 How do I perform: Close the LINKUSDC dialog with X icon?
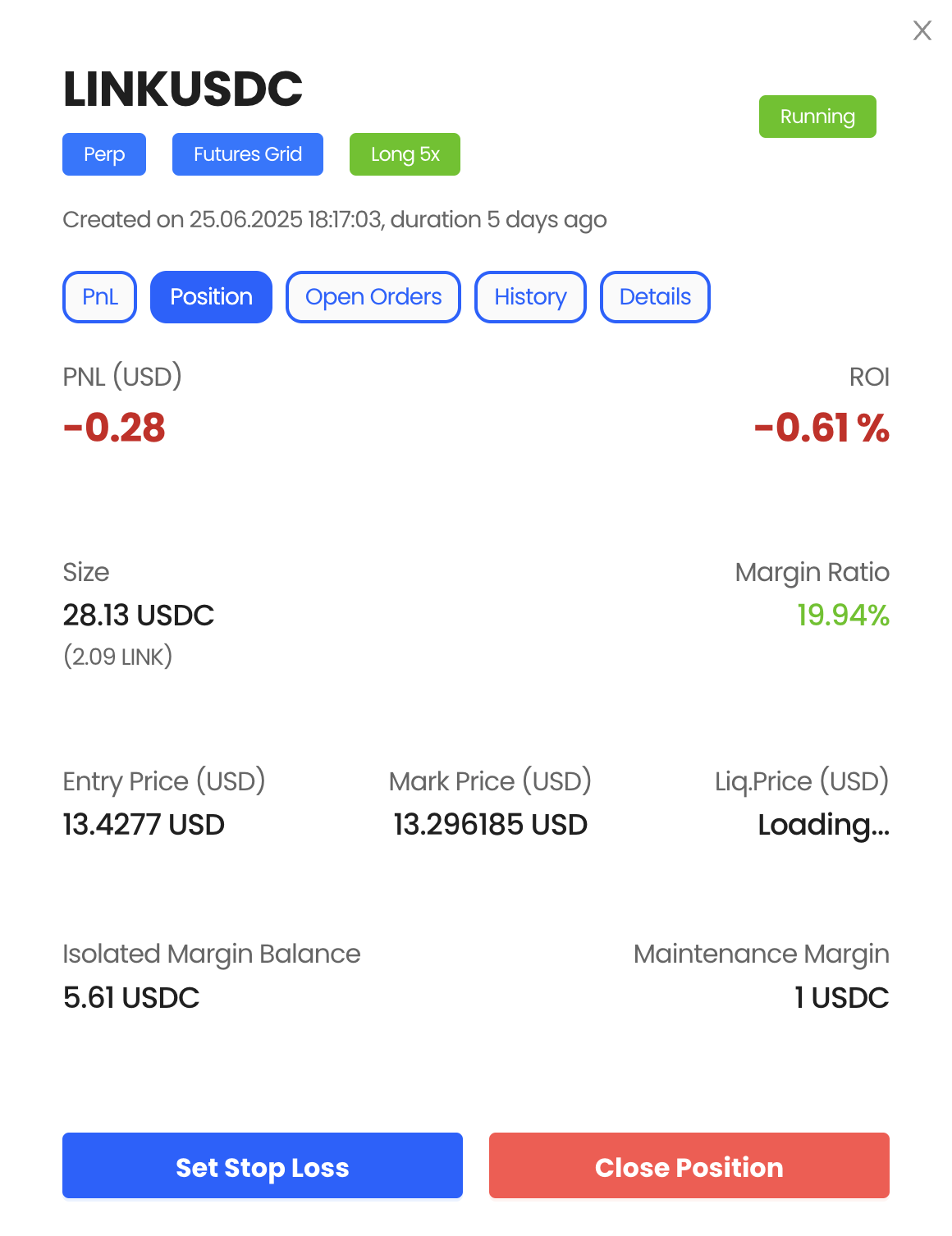(922, 30)
